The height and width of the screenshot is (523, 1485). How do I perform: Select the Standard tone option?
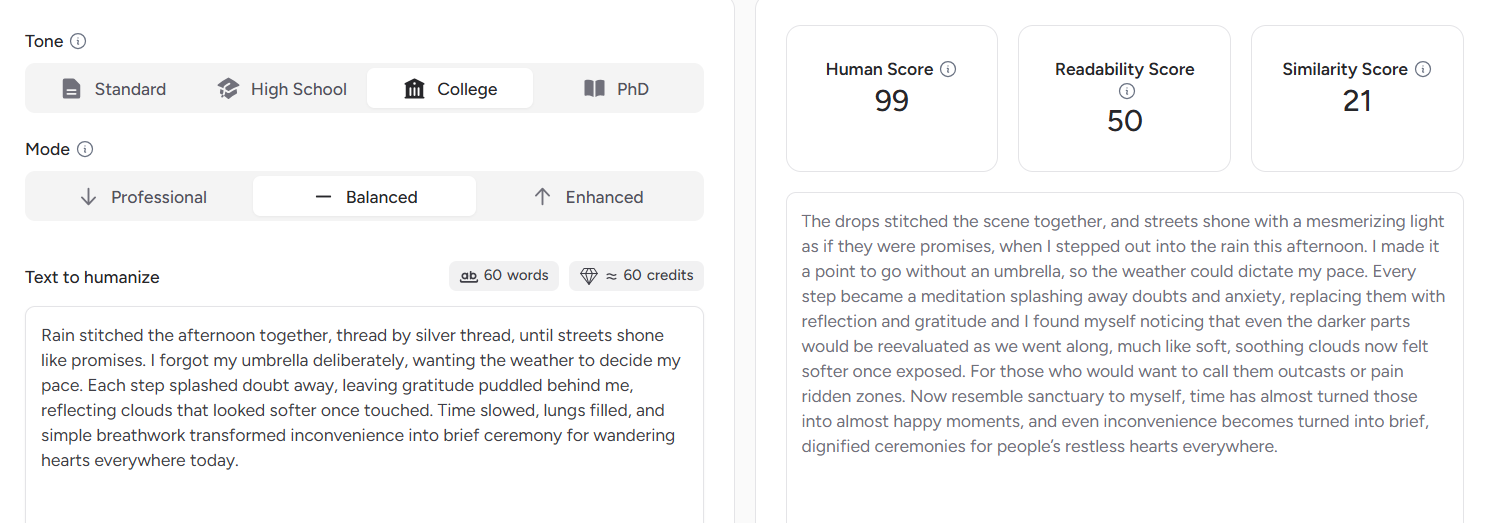click(x=113, y=89)
